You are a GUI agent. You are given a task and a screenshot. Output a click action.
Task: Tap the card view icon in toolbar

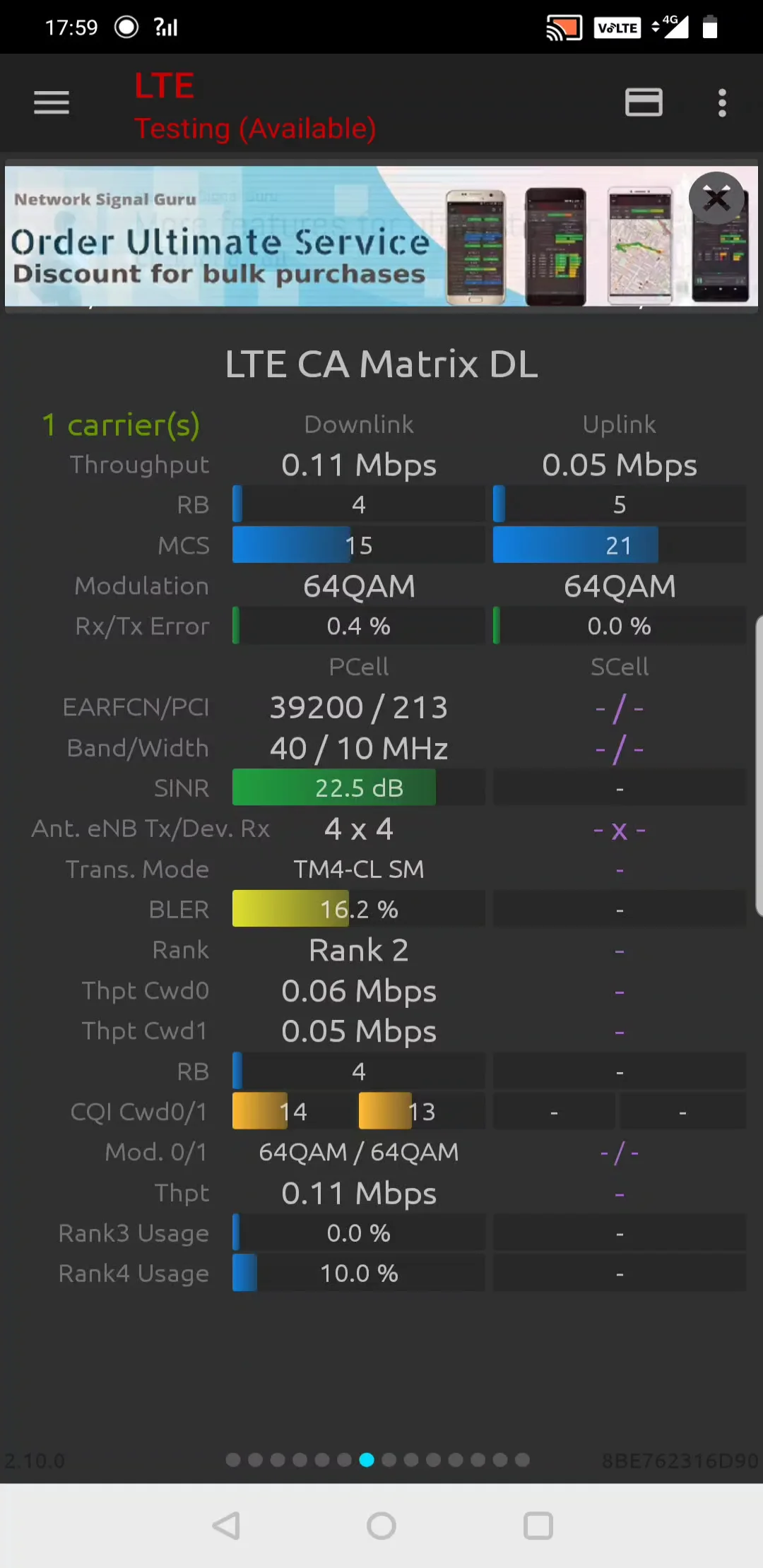644,103
